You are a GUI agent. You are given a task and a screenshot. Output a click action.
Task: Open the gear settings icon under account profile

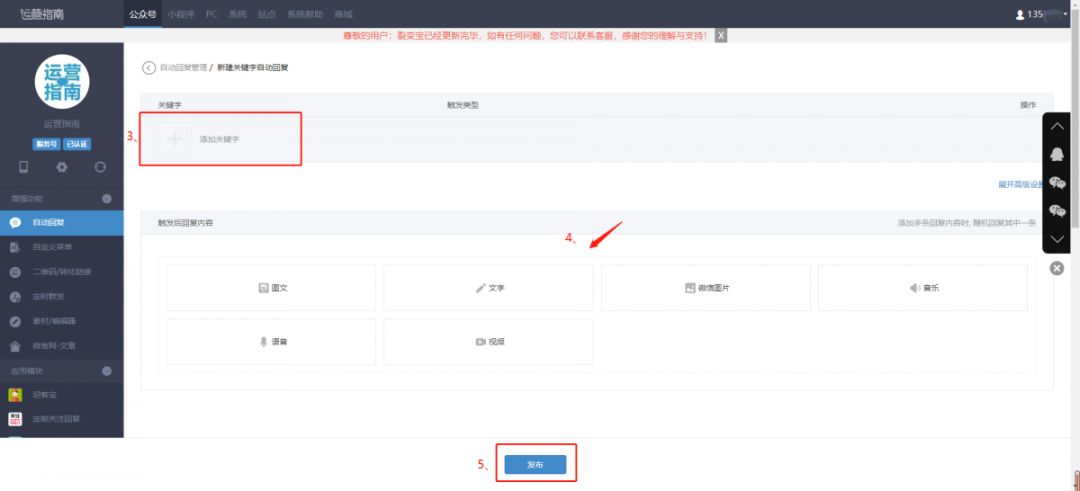62,167
